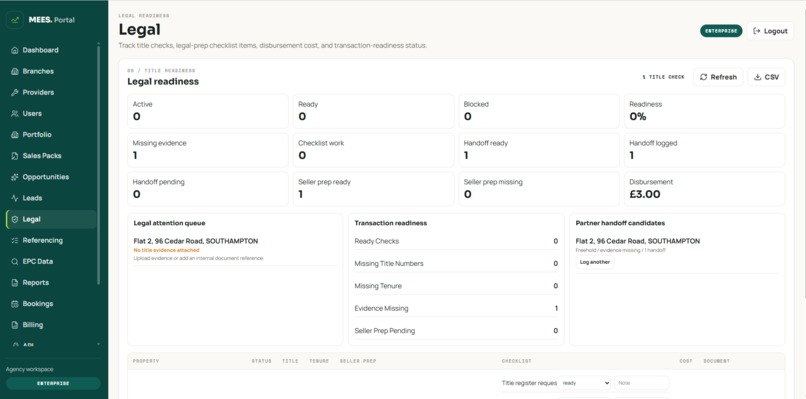
Task: Open Dashboard via its sidebar icon
Action: pyautogui.click(x=14, y=50)
